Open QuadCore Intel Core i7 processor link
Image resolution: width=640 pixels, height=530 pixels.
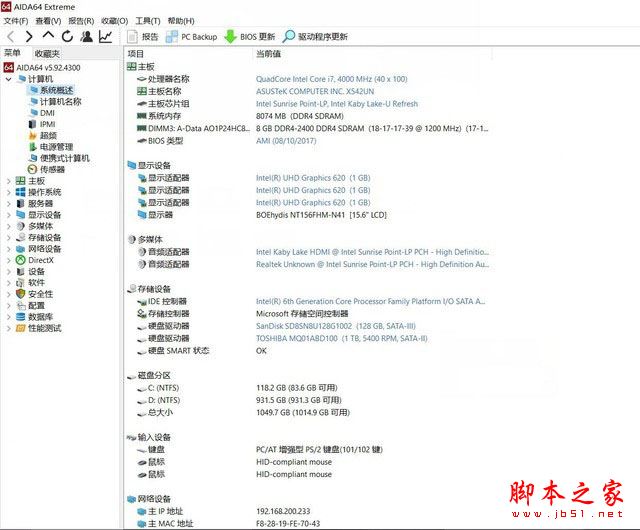(x=331, y=79)
